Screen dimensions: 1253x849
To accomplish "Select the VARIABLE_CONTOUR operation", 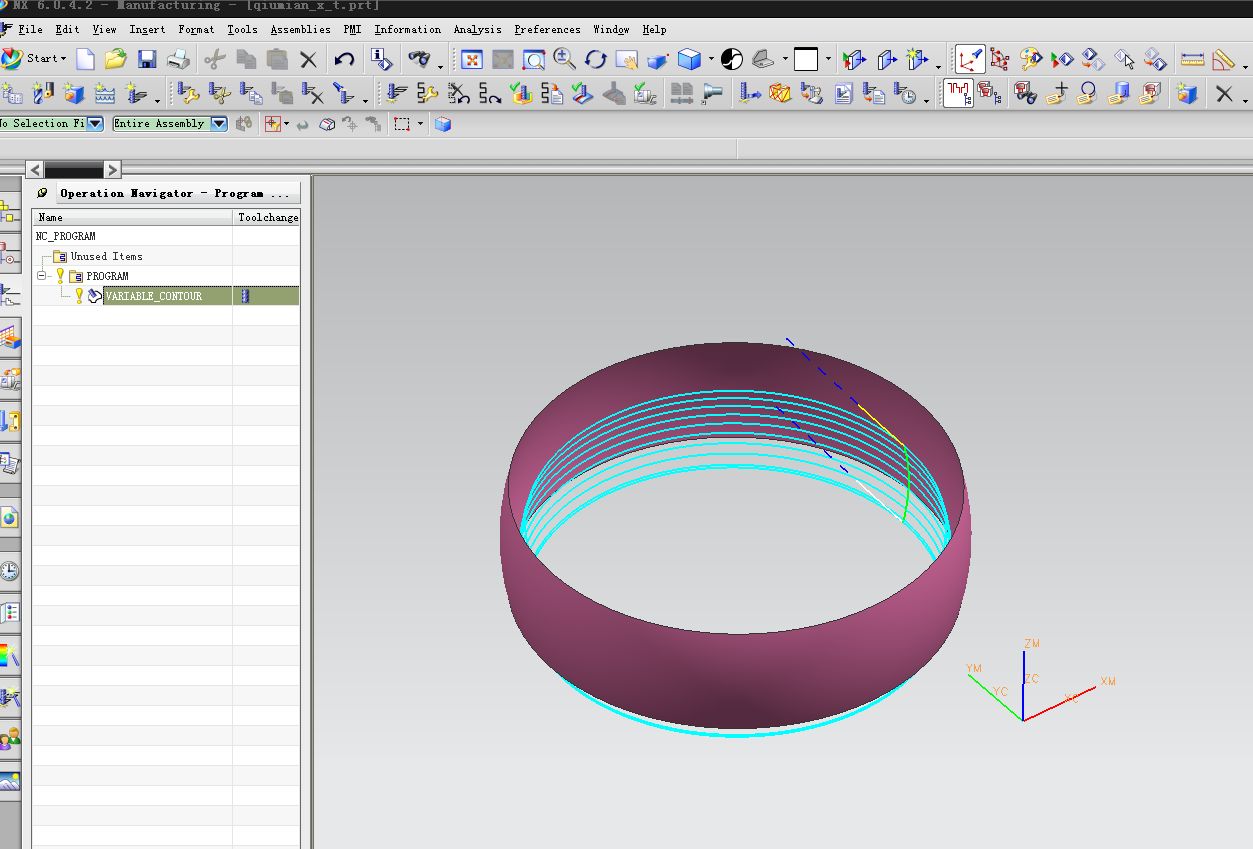I will 153,296.
